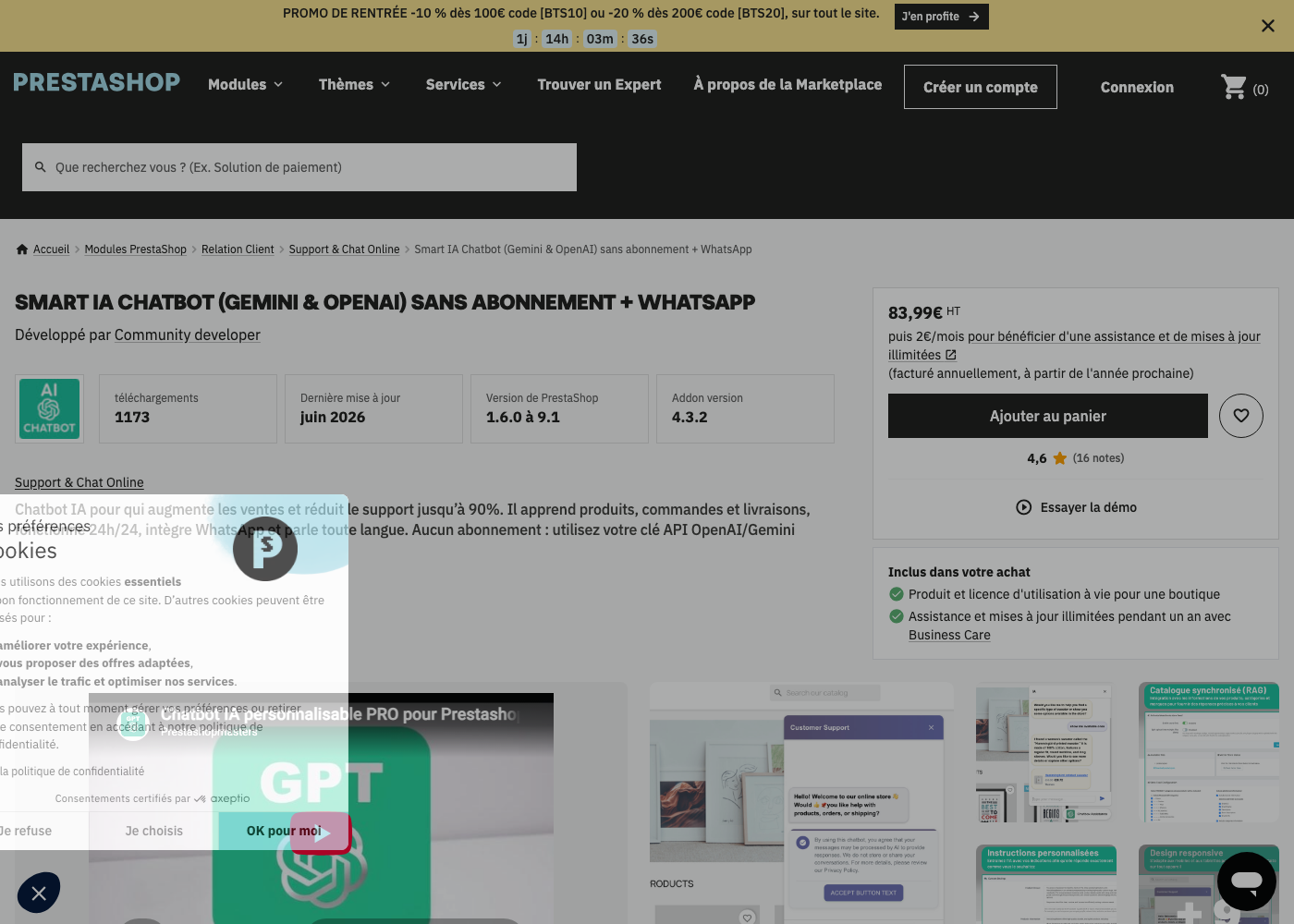1294x924 pixels.
Task: Expand the Modules menu
Action: pyautogui.click(x=246, y=84)
